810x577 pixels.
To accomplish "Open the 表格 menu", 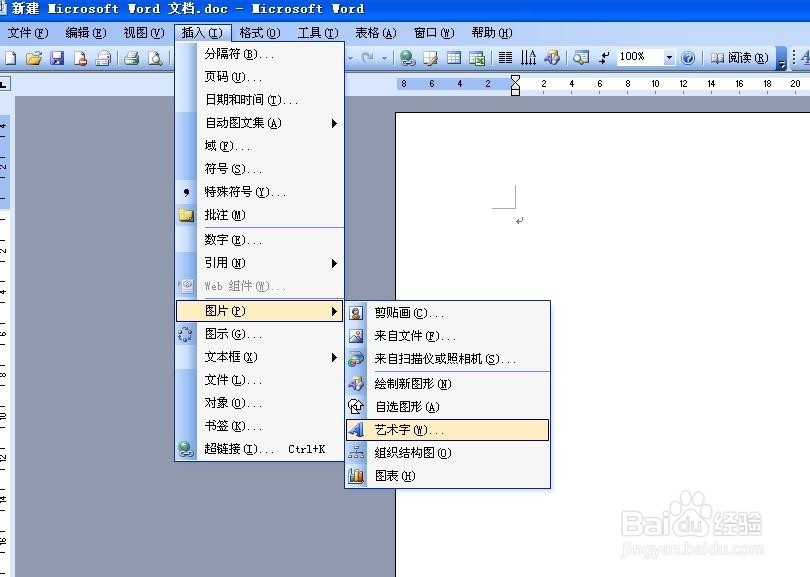I will [x=374, y=31].
